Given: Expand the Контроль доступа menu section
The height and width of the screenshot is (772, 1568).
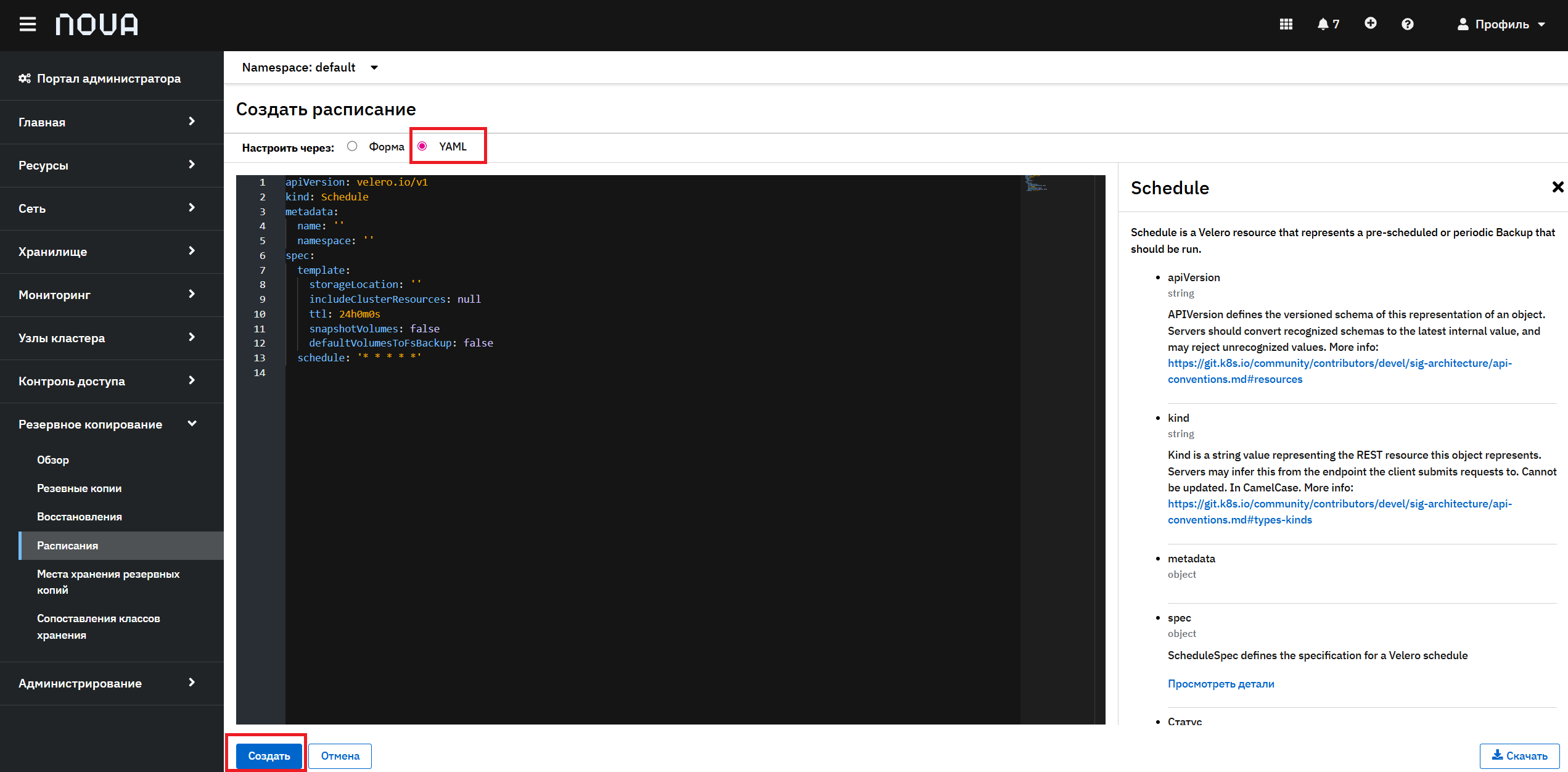Looking at the screenshot, I should pos(112,381).
